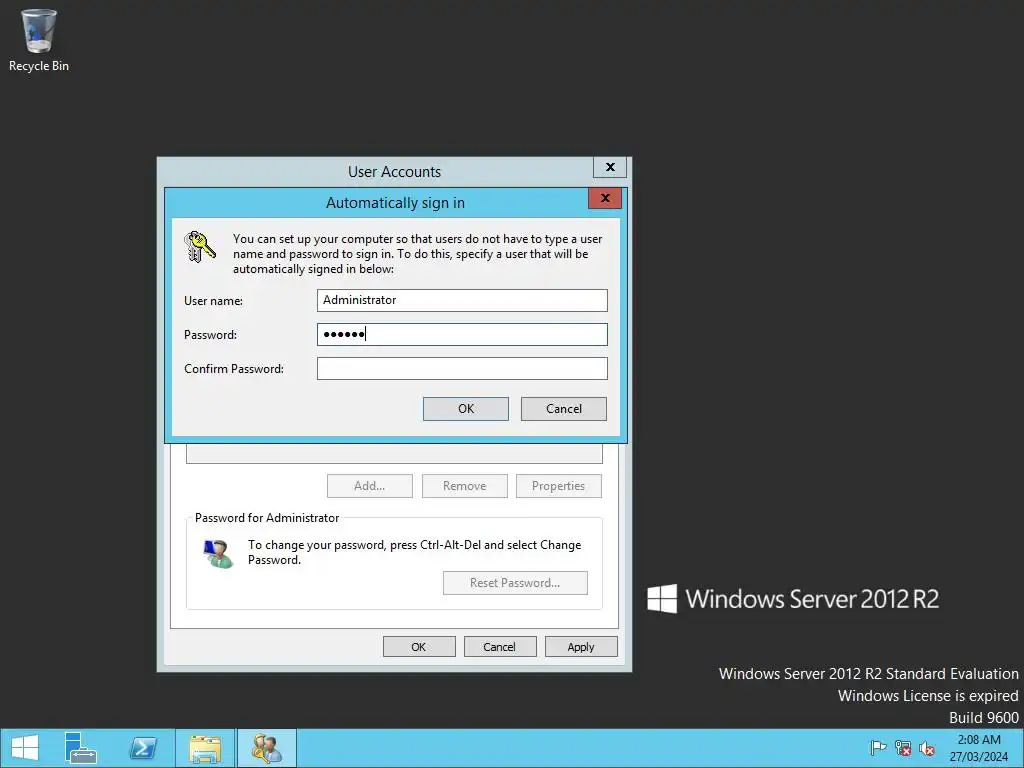This screenshot has width=1024, height=768.
Task: Click the Remove button in User Accounts
Action: click(464, 486)
